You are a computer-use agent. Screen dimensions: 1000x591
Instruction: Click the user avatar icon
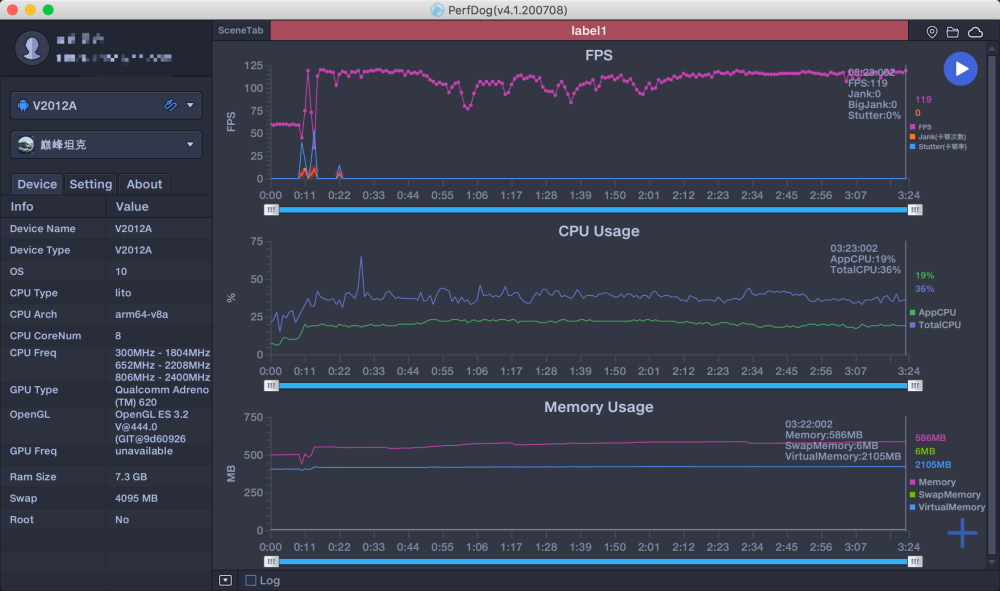(x=32, y=48)
